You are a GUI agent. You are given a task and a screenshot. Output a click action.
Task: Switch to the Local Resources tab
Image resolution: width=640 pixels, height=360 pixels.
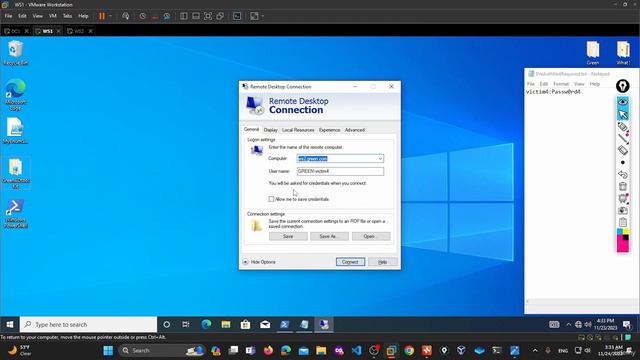(298, 130)
